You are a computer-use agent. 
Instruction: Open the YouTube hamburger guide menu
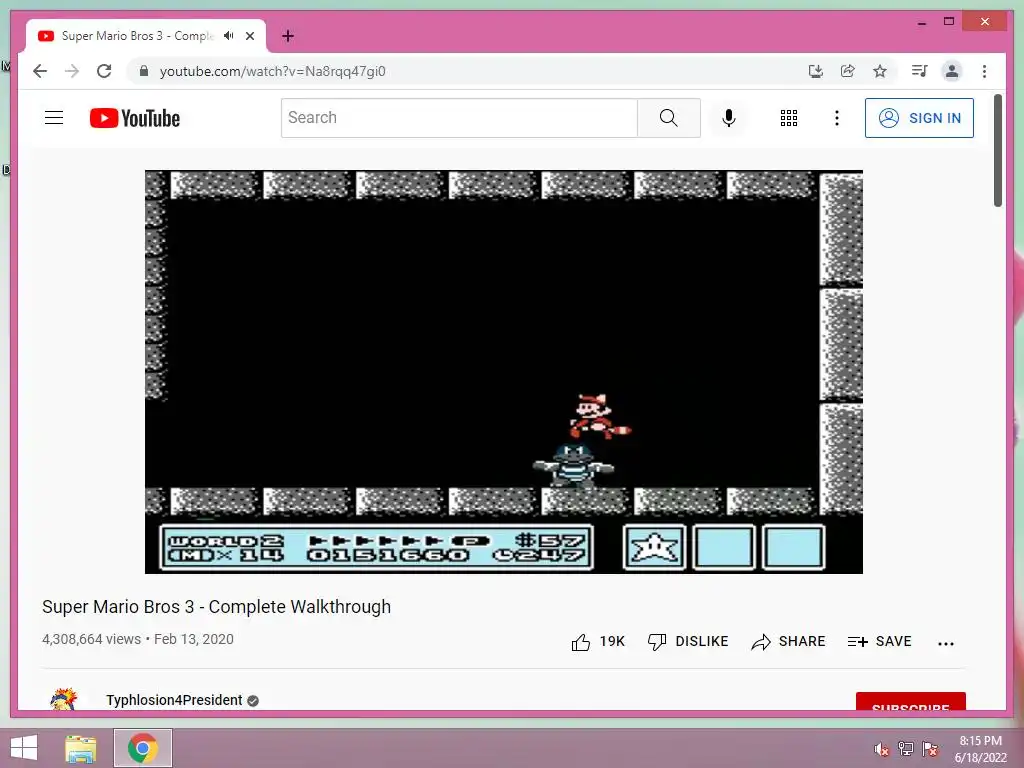[x=54, y=118]
